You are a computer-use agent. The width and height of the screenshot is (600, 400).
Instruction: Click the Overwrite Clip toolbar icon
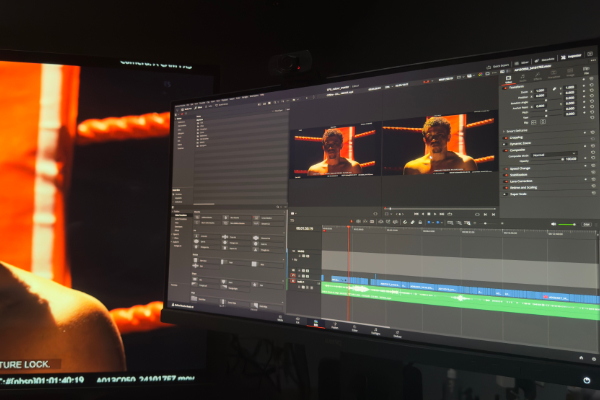click(x=388, y=222)
